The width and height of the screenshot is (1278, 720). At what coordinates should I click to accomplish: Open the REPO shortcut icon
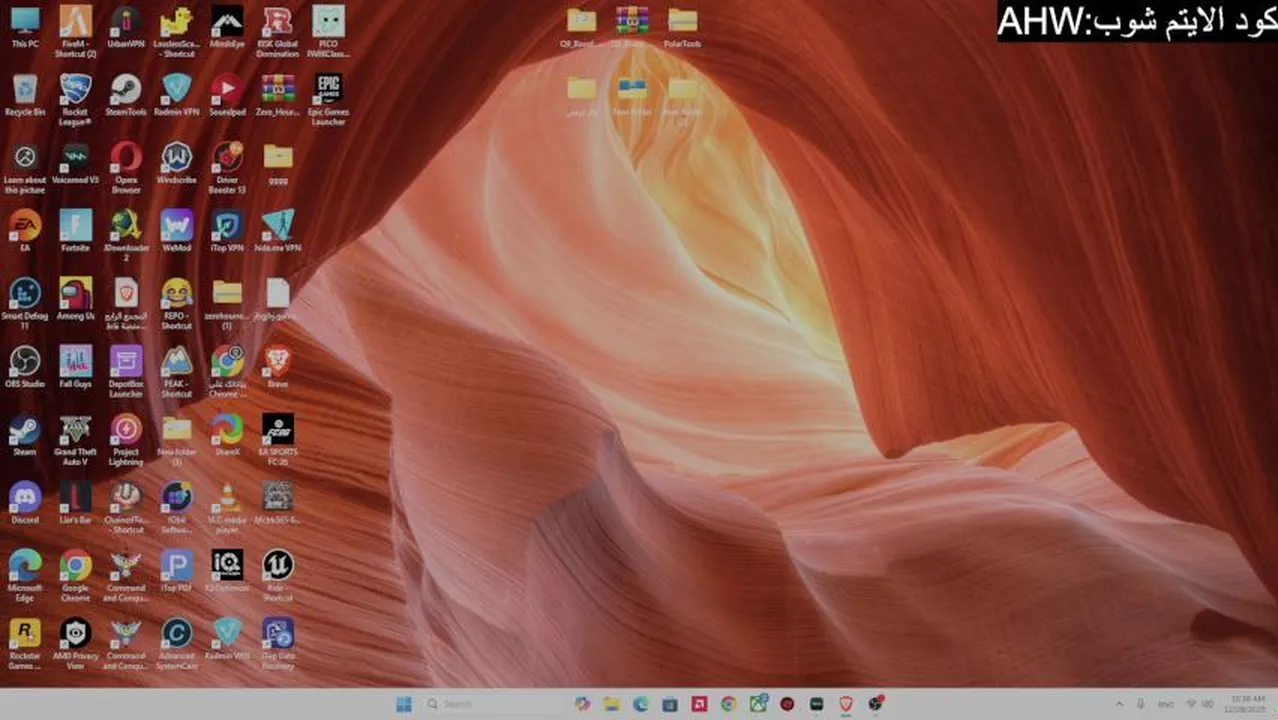[x=176, y=303]
